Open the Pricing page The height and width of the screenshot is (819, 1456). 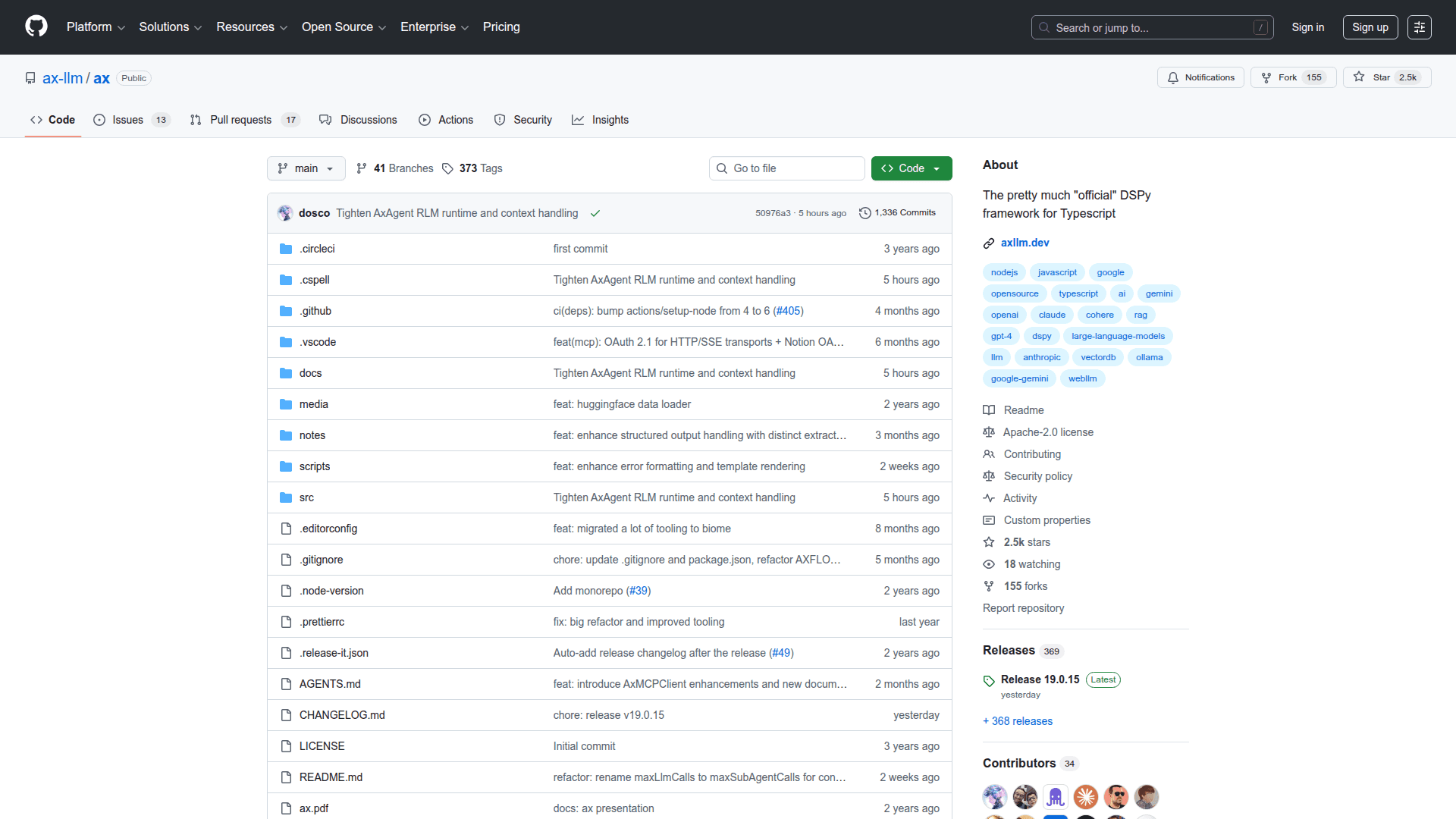[x=501, y=27]
